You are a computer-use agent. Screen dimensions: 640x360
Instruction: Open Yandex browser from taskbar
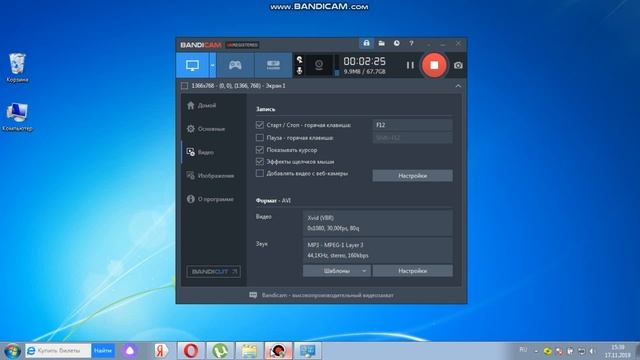pyautogui.click(x=161, y=351)
